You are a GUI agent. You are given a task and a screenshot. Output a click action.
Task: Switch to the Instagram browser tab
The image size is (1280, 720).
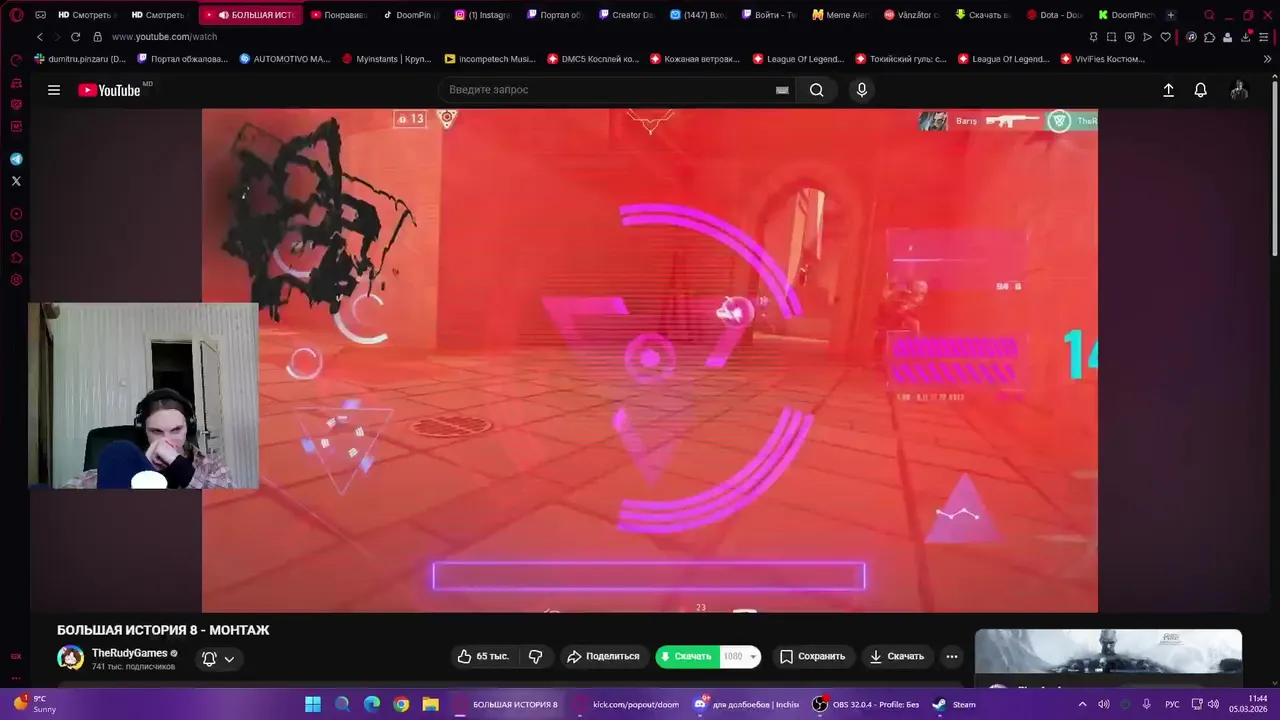pyautogui.click(x=484, y=15)
